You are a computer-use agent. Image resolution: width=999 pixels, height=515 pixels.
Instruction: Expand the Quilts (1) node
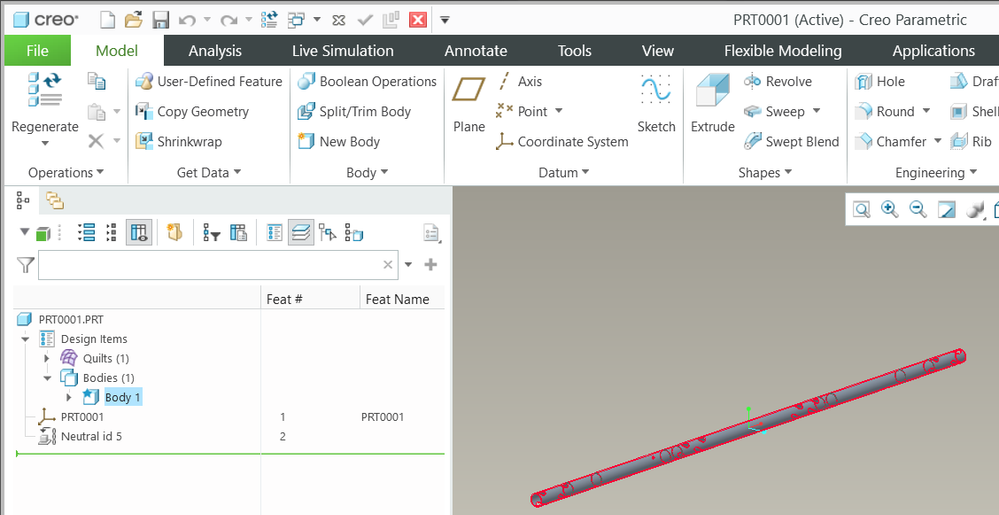[x=46, y=358]
